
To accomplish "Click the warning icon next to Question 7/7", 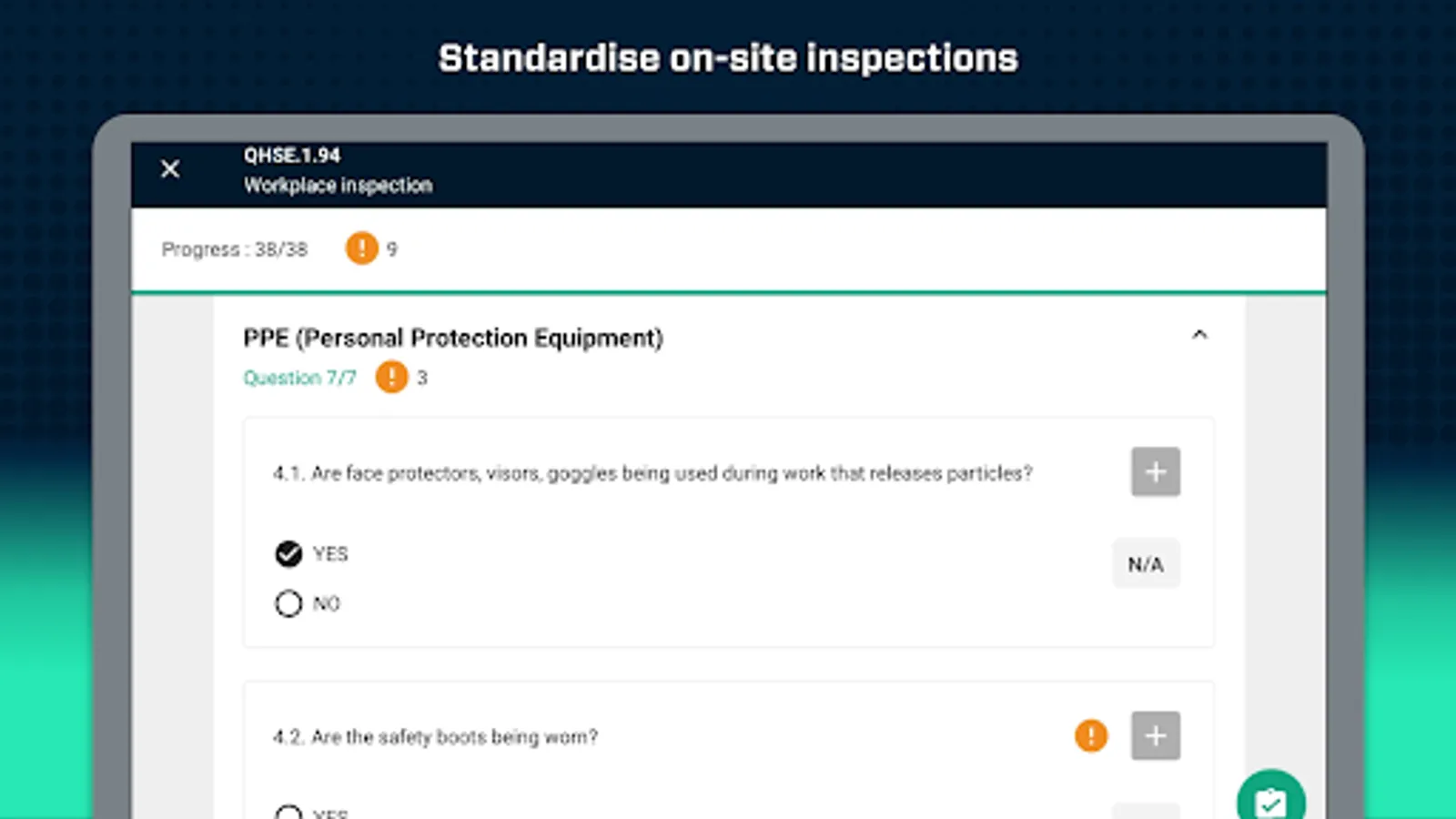I will tap(391, 377).
